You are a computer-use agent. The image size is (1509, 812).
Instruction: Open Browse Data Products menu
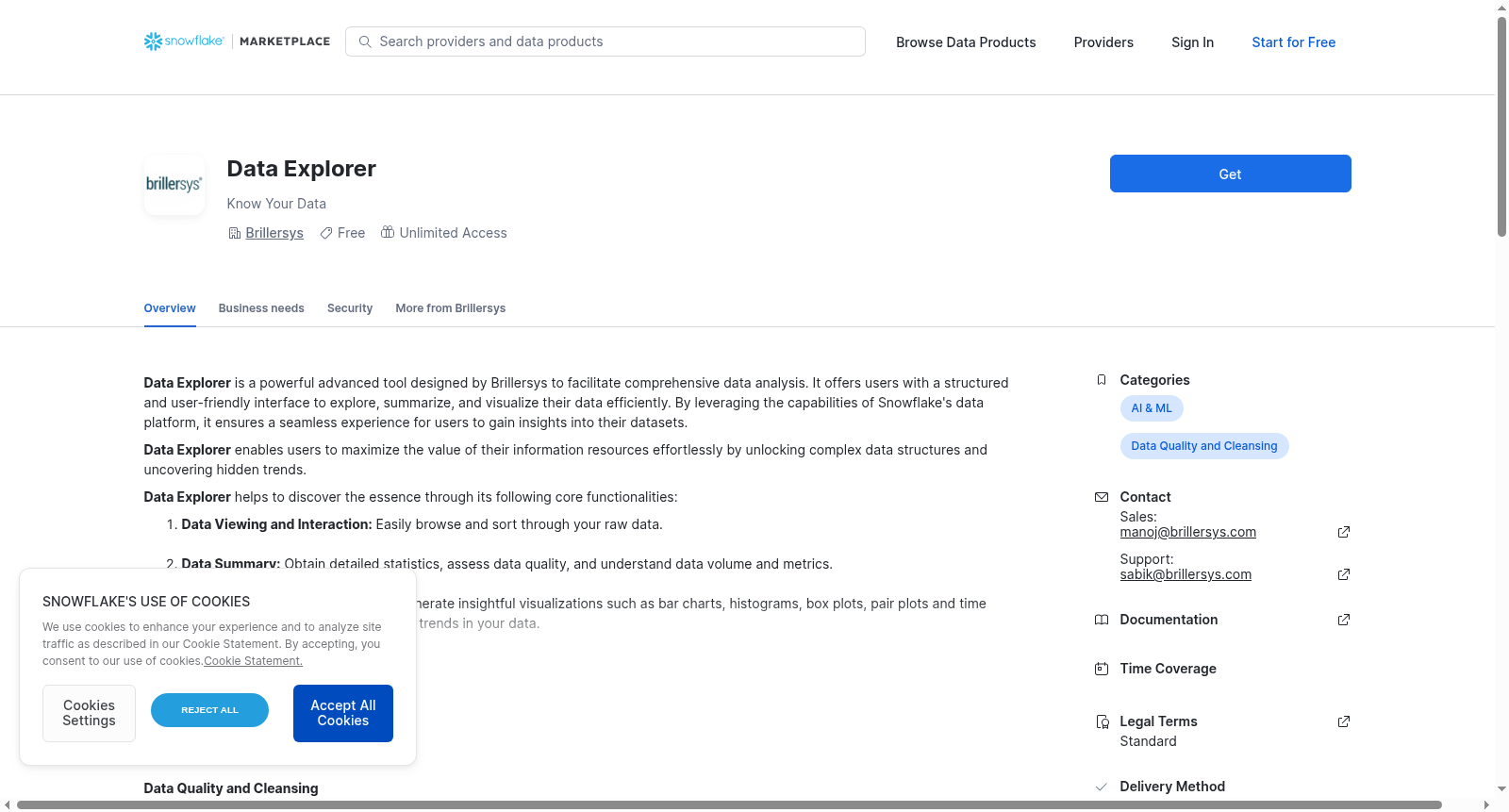pyautogui.click(x=966, y=42)
